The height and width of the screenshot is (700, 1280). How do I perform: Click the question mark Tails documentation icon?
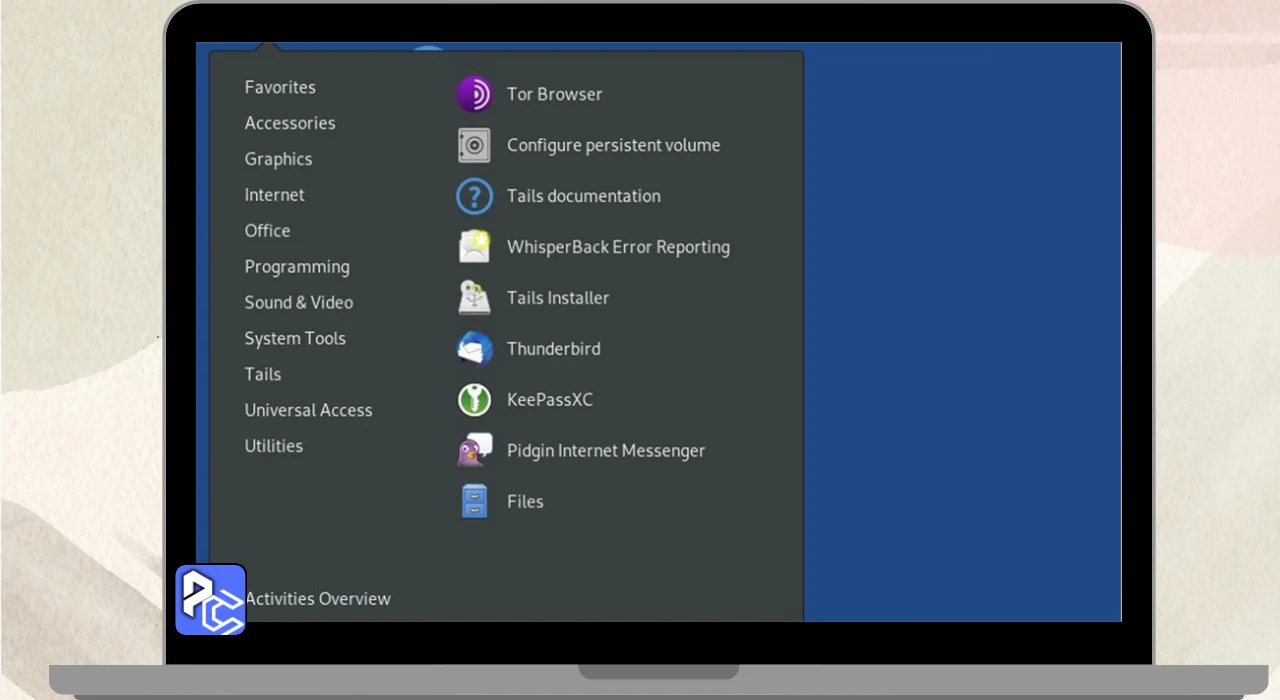click(x=474, y=196)
